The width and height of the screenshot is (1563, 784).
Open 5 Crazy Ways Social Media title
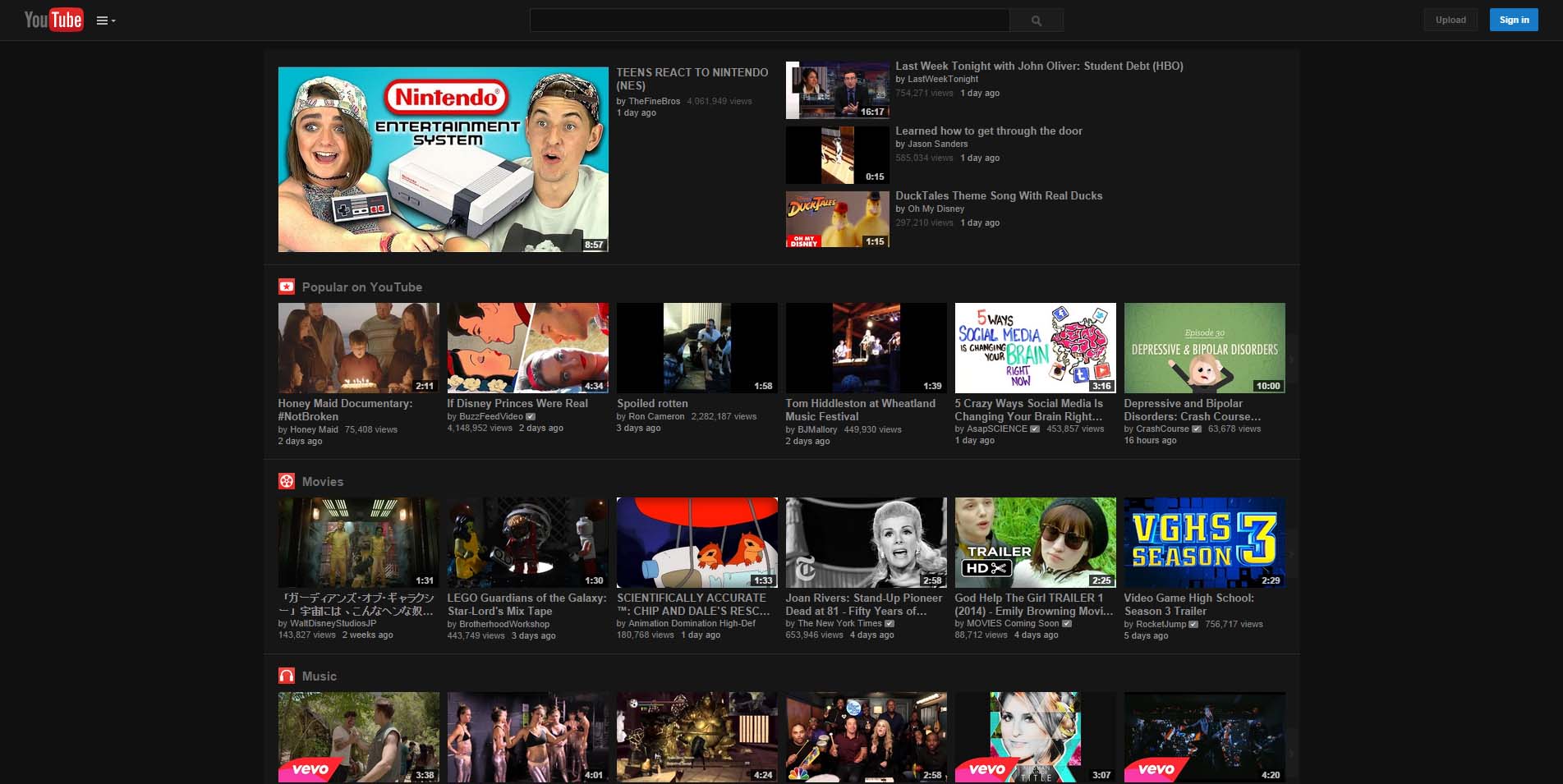[x=1028, y=410]
